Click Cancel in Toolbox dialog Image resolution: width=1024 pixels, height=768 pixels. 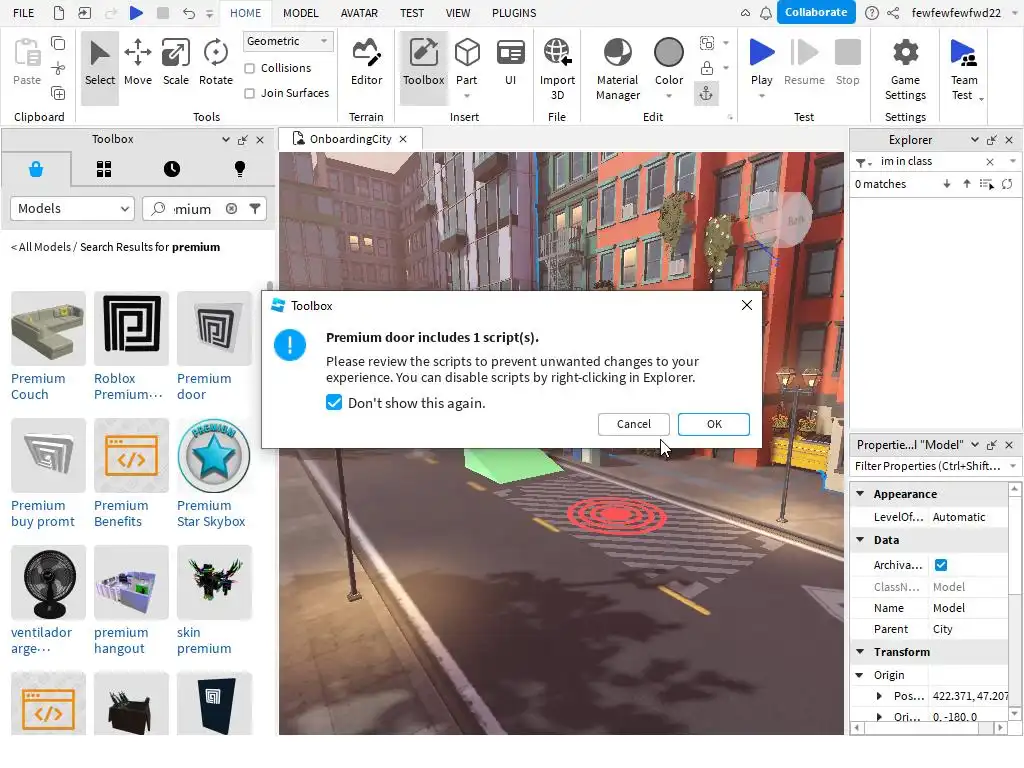[633, 424]
